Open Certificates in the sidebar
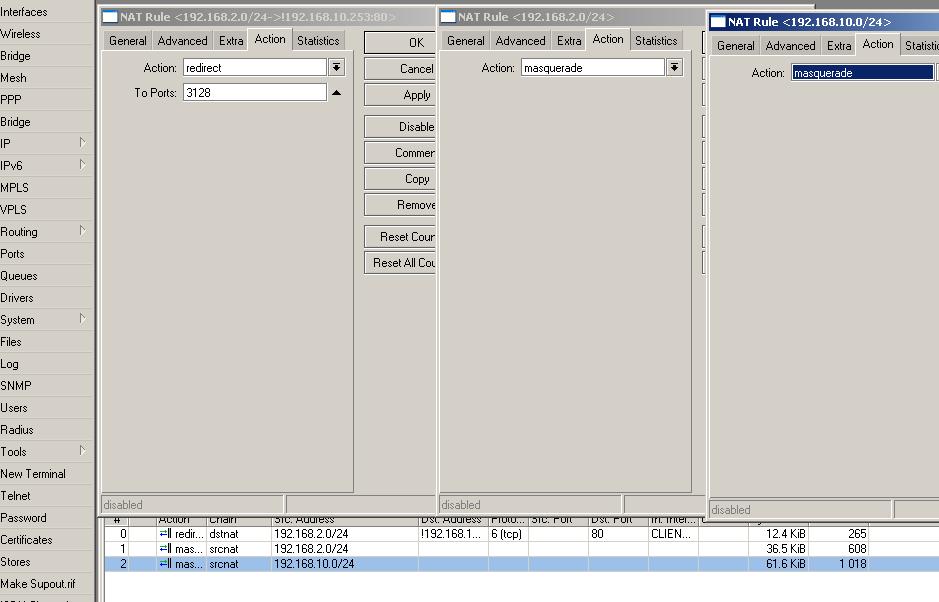 click(26, 540)
